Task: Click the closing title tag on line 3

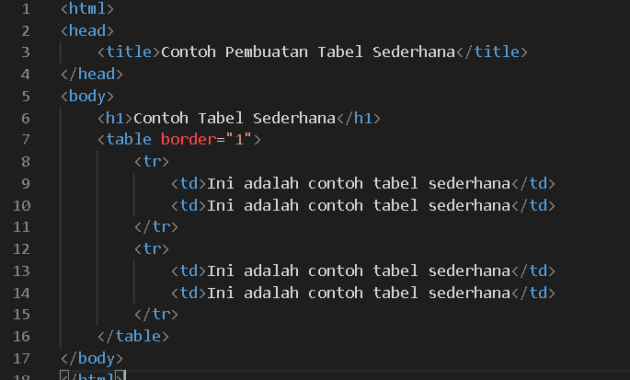Action: tap(492, 52)
